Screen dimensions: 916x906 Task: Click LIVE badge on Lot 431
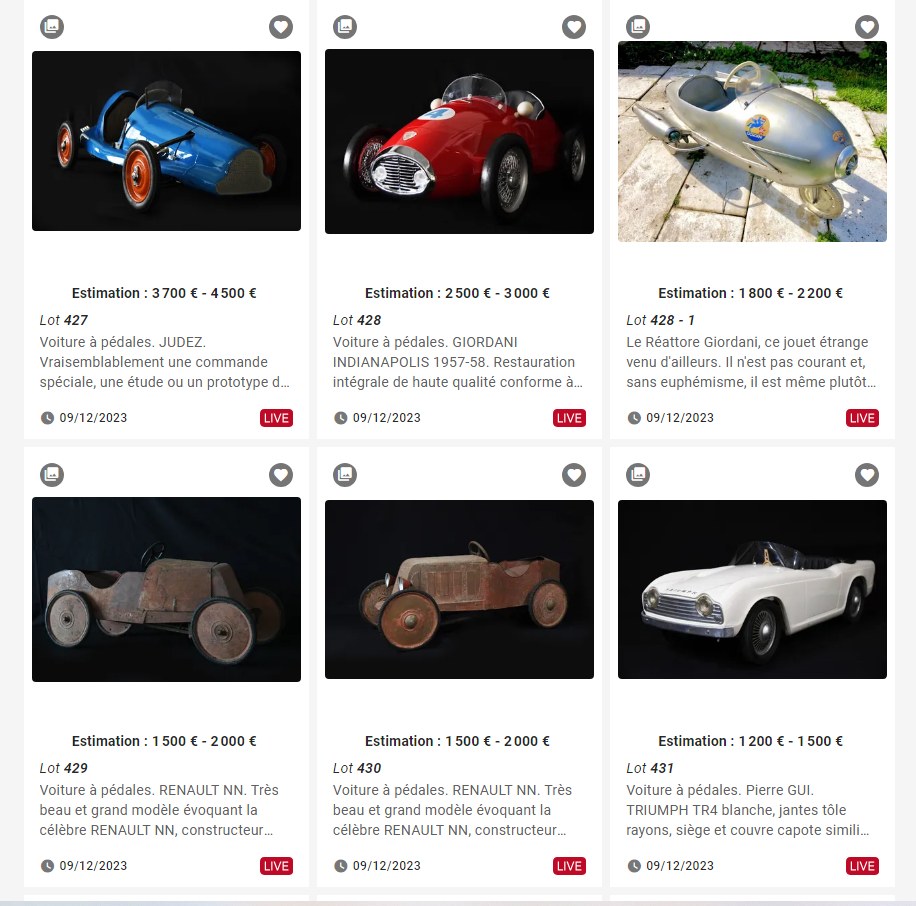(862, 866)
